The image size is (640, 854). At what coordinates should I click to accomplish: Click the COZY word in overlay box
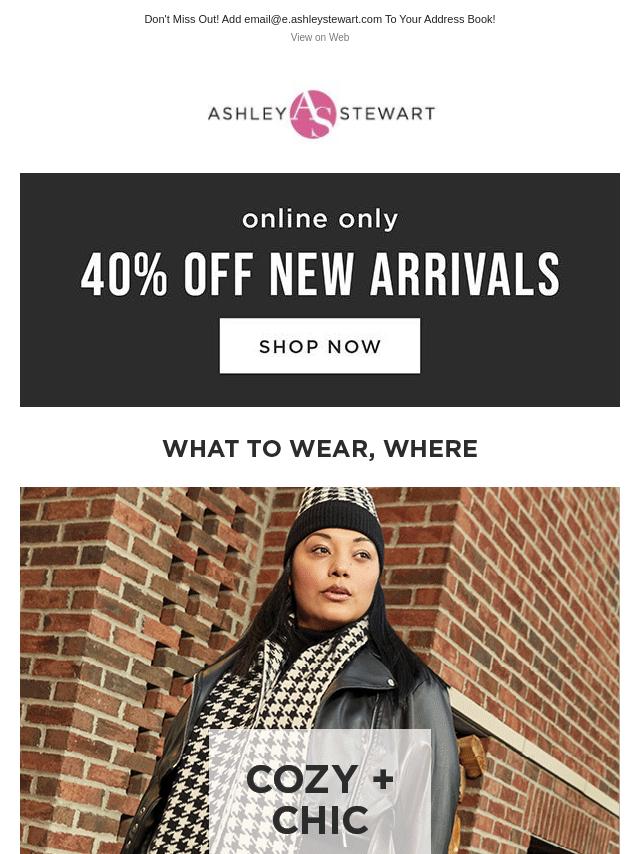302,779
